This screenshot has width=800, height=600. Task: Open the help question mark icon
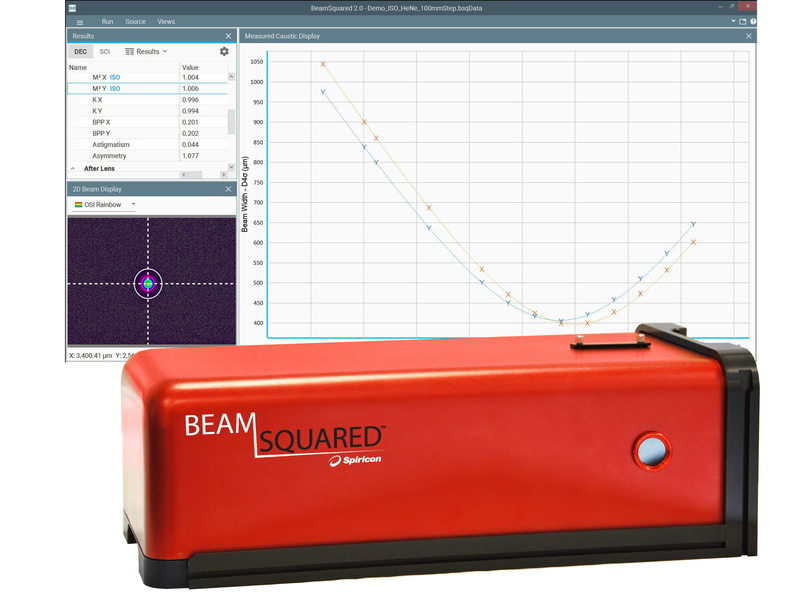point(753,21)
